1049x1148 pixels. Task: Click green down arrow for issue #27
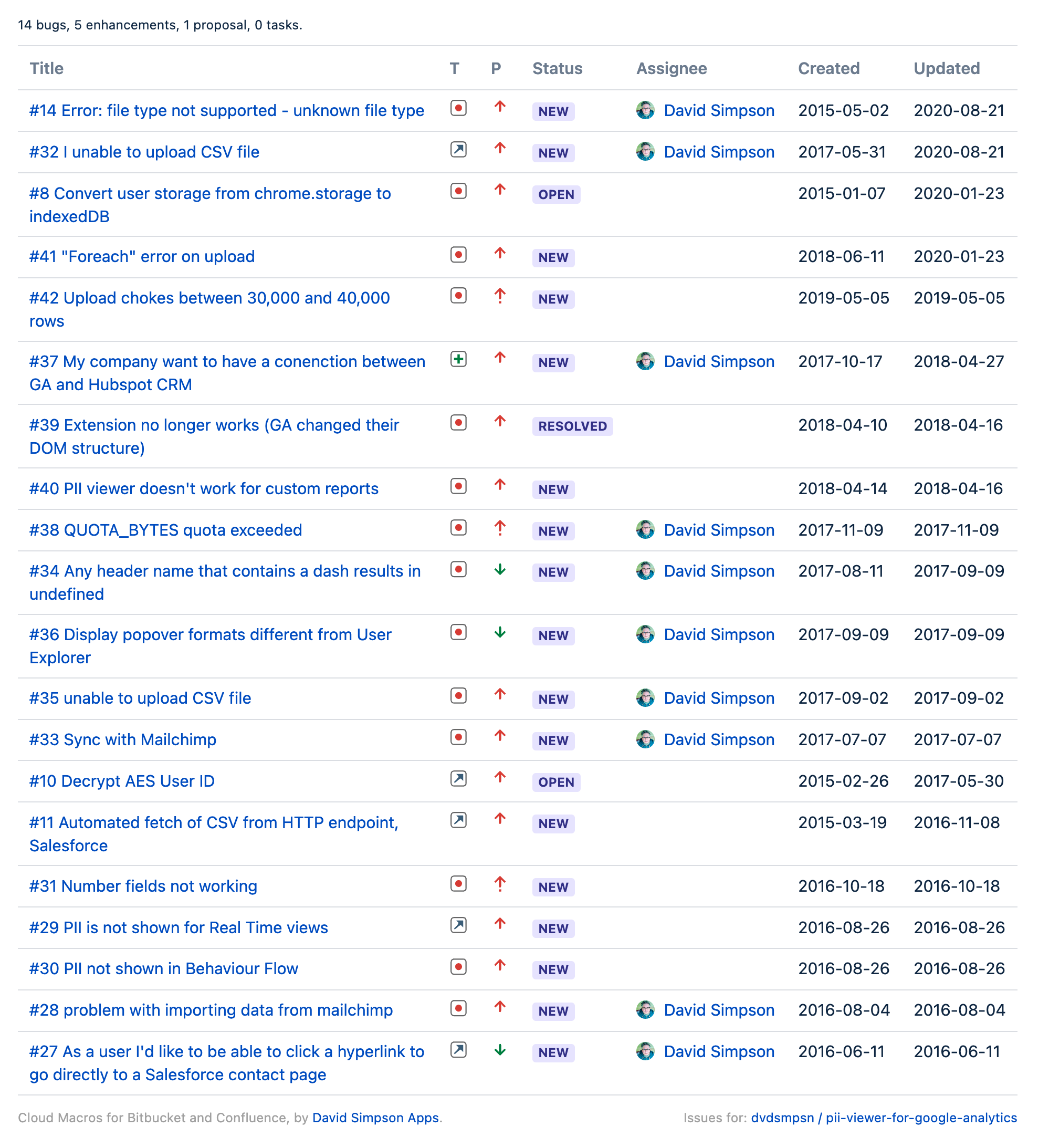500,1049
